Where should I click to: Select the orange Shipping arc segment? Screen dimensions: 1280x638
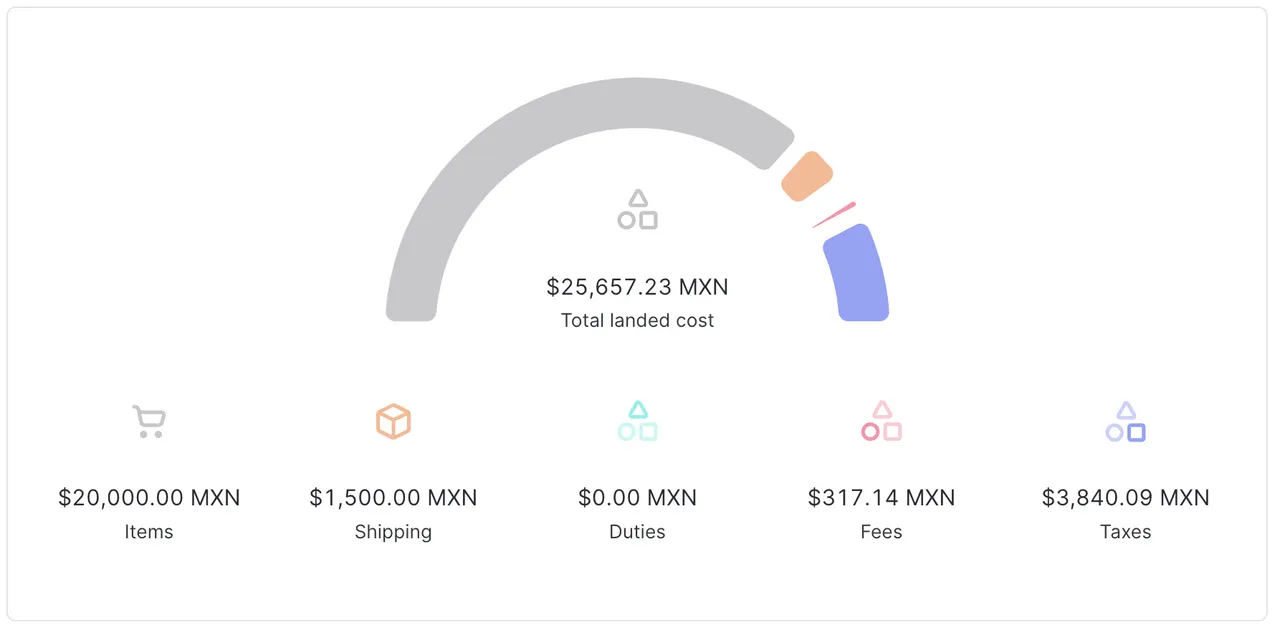807,176
